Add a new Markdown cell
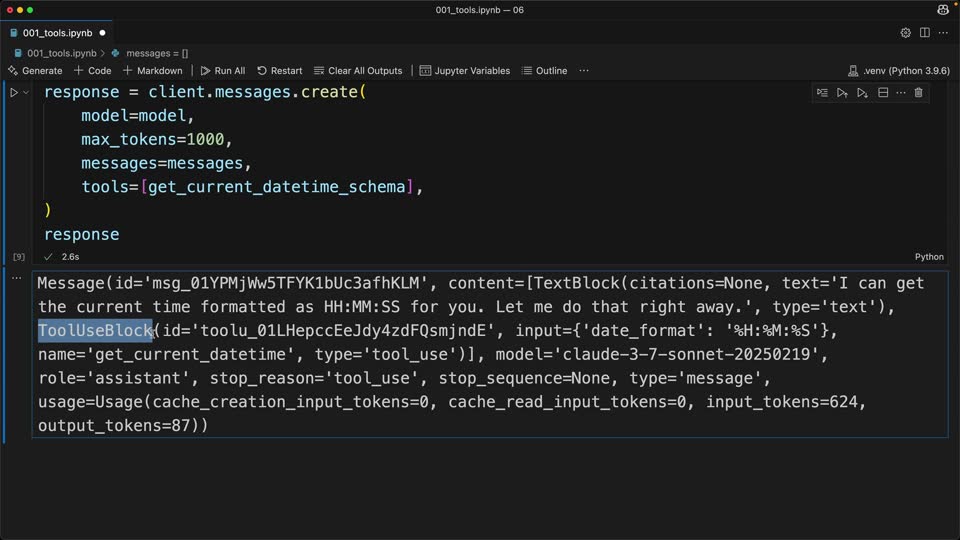The width and height of the screenshot is (960, 540). pos(152,70)
